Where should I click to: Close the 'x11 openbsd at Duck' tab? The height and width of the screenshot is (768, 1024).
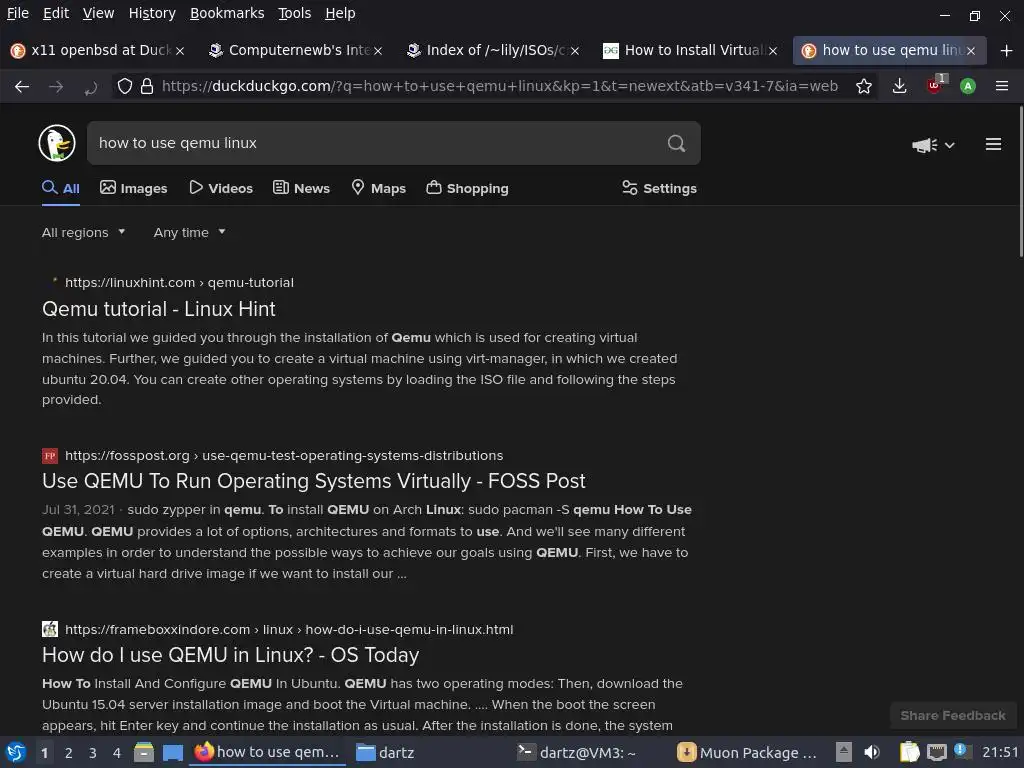pos(180,51)
